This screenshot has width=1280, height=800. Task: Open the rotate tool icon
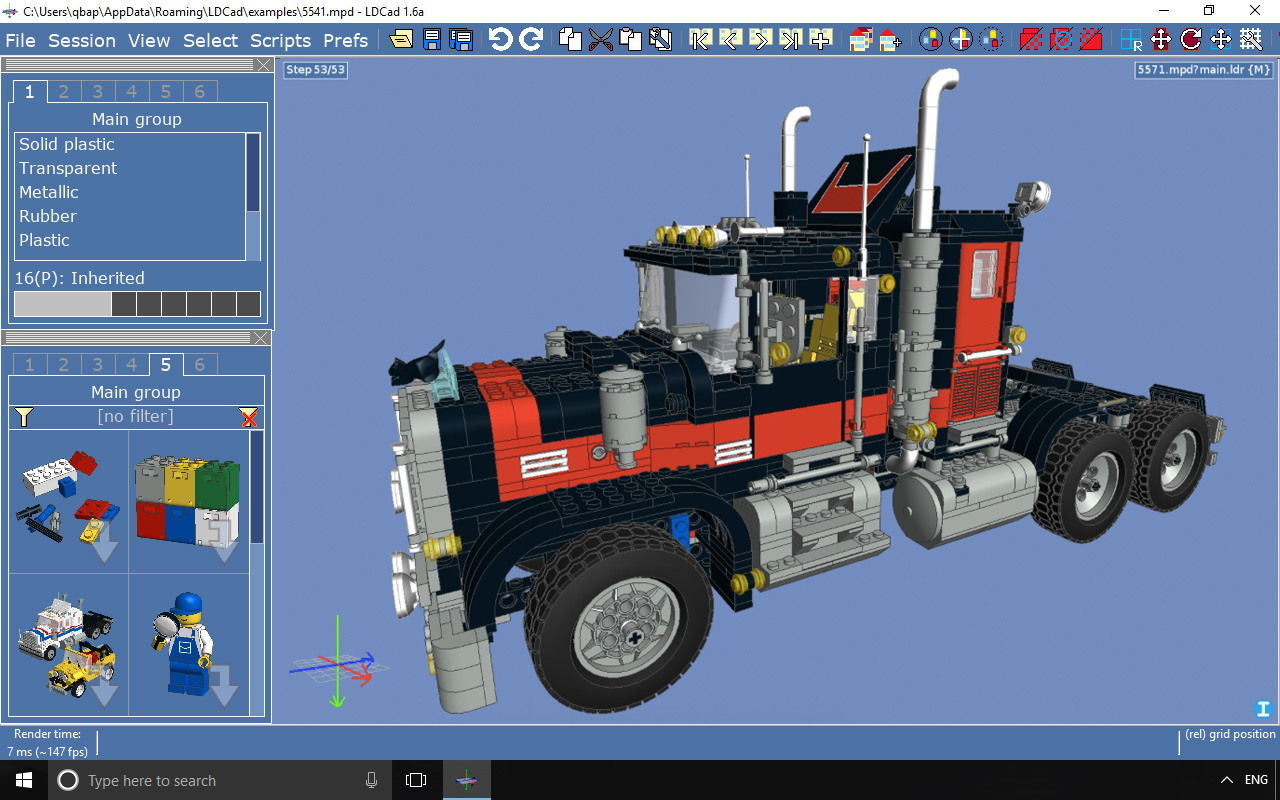pyautogui.click(x=1190, y=39)
